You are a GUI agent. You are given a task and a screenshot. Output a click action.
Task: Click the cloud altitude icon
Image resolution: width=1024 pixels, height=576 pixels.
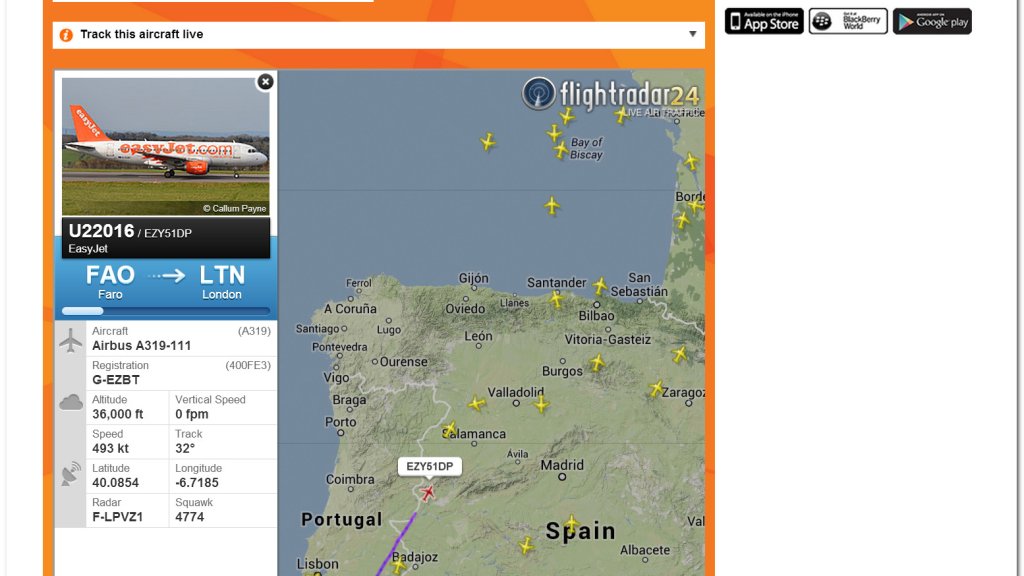pos(71,402)
